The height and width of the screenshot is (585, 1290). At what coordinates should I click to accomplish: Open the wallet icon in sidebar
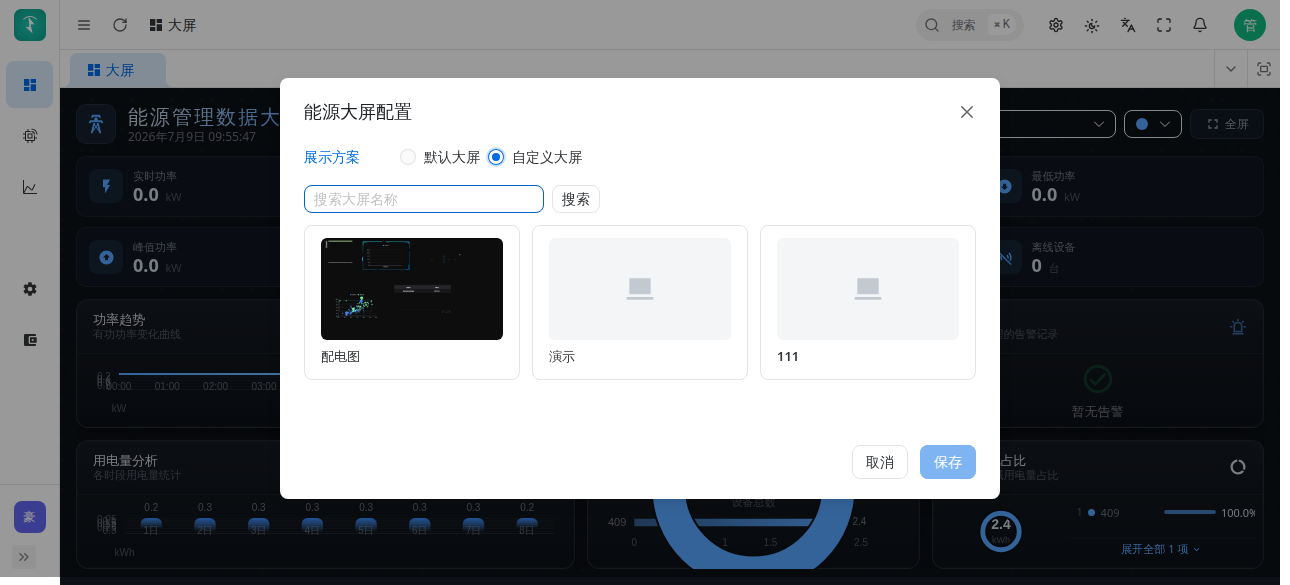tap(30, 340)
